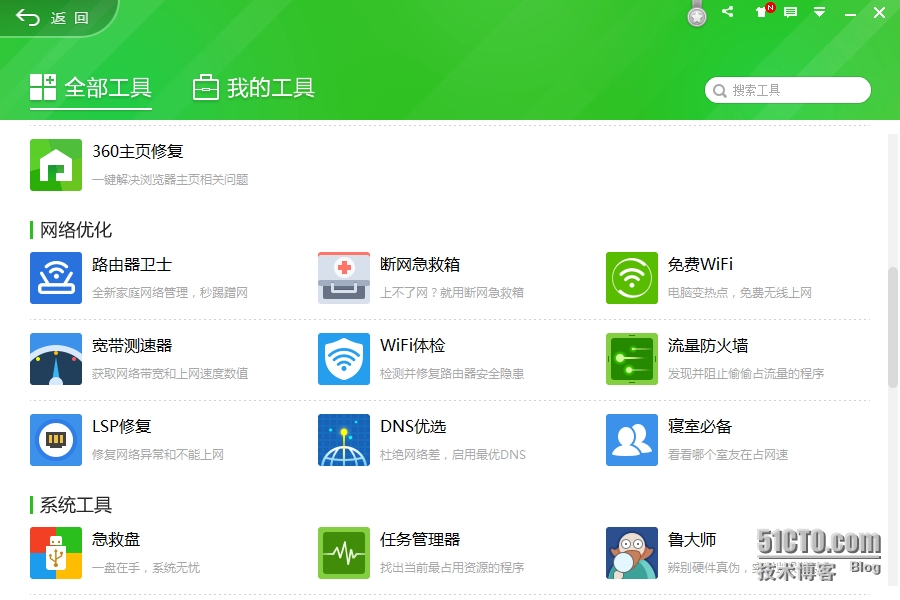
Task: Click description 电脑变热点，免费无线上网
Action: [x=740, y=293]
